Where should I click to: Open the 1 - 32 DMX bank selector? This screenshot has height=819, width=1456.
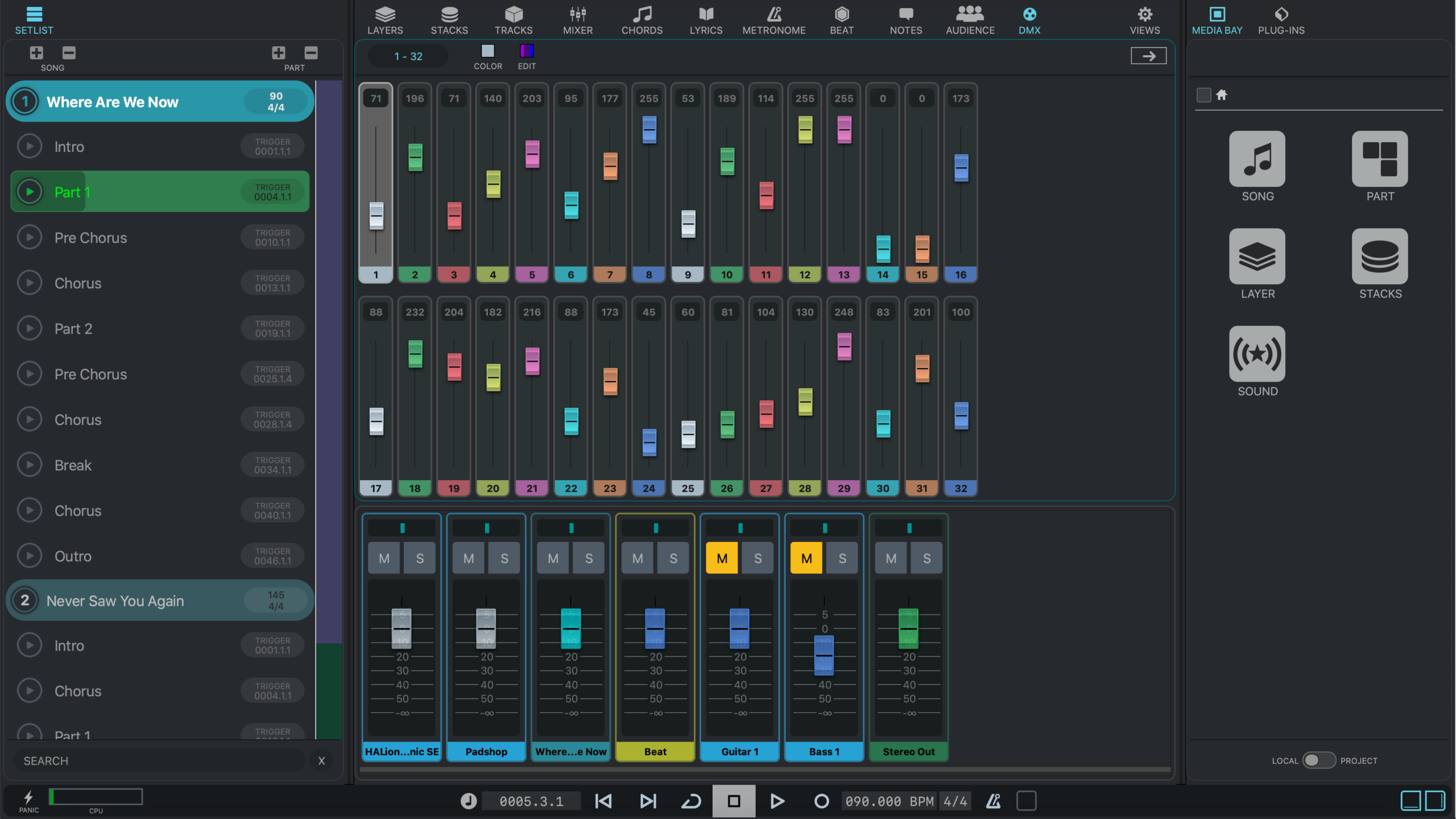coord(407,56)
